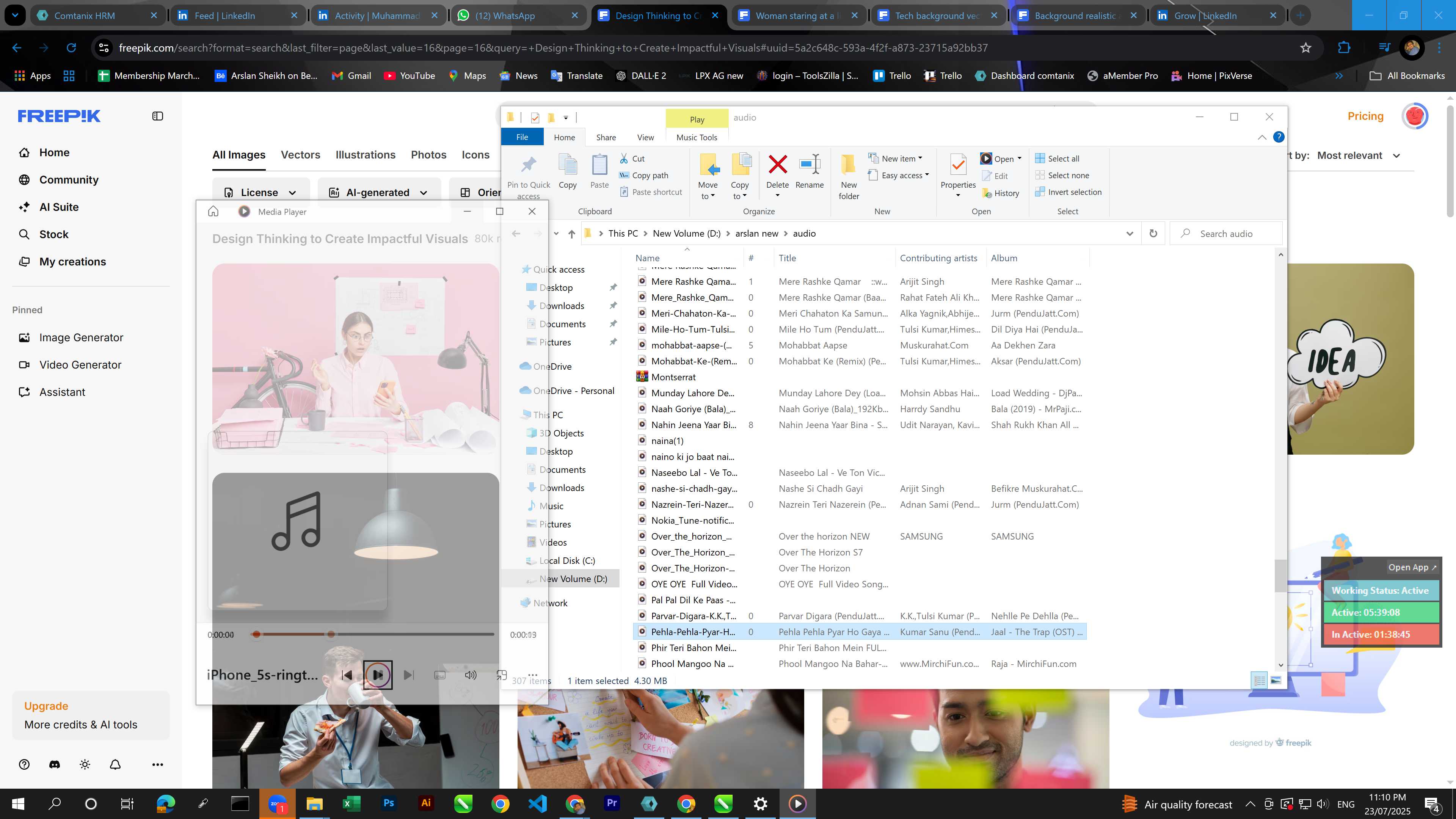Click the Cut icon in Explorer ribbon
The image size is (1456, 819).
(x=624, y=158)
